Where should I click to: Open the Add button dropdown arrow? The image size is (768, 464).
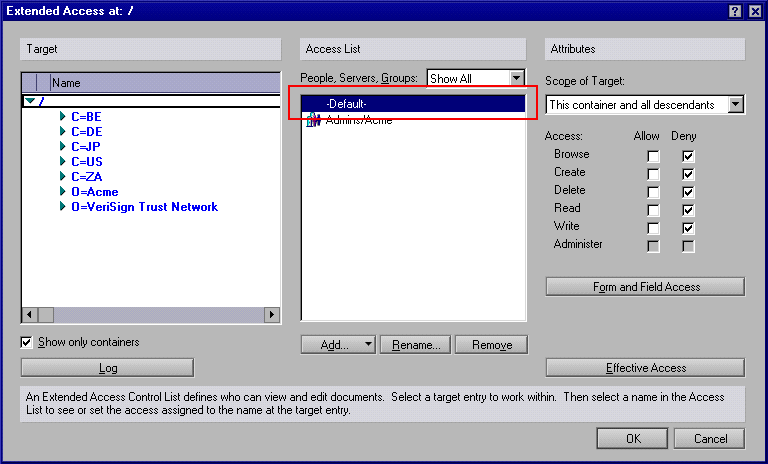click(368, 344)
